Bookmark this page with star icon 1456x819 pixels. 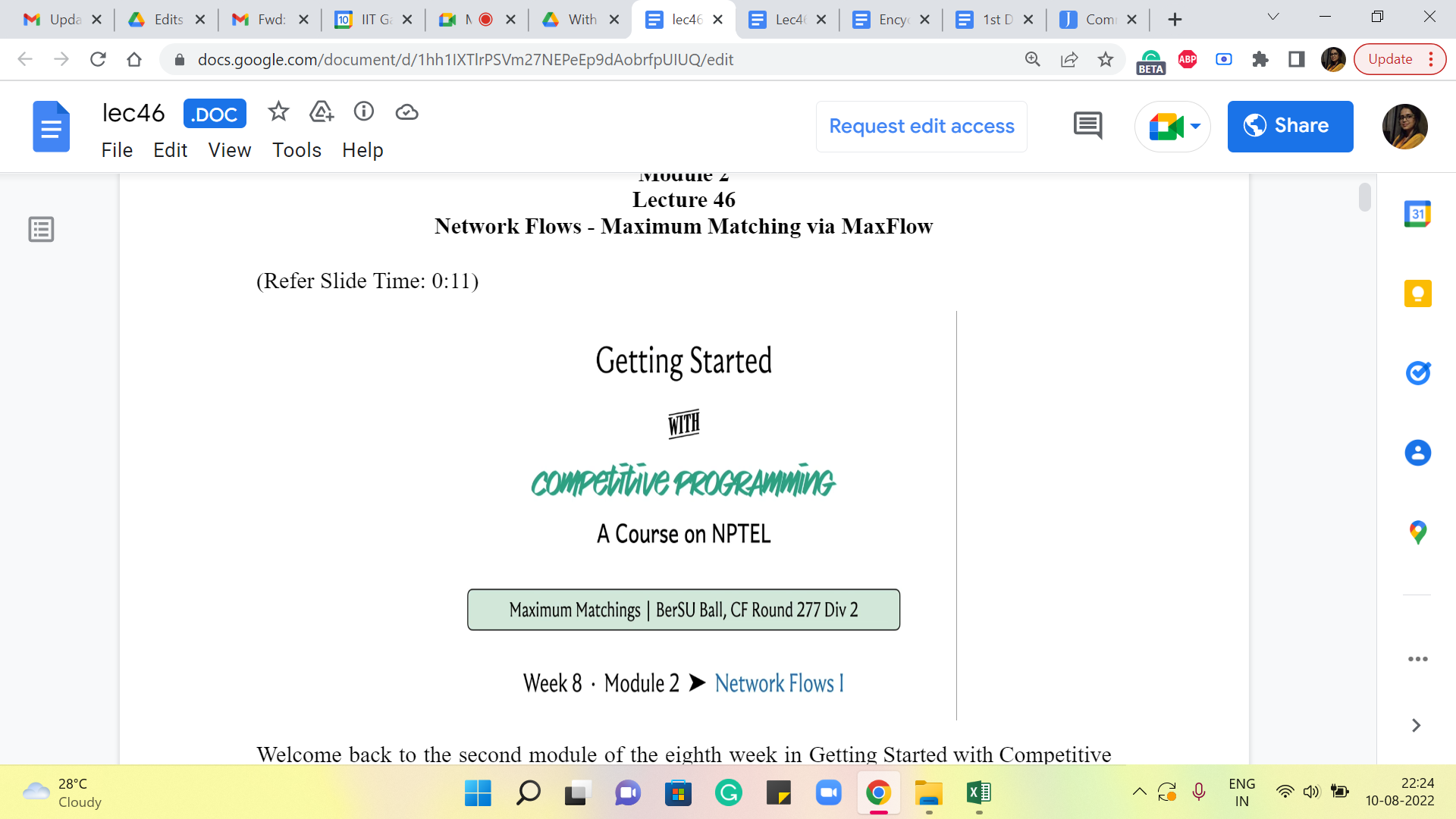(1106, 59)
